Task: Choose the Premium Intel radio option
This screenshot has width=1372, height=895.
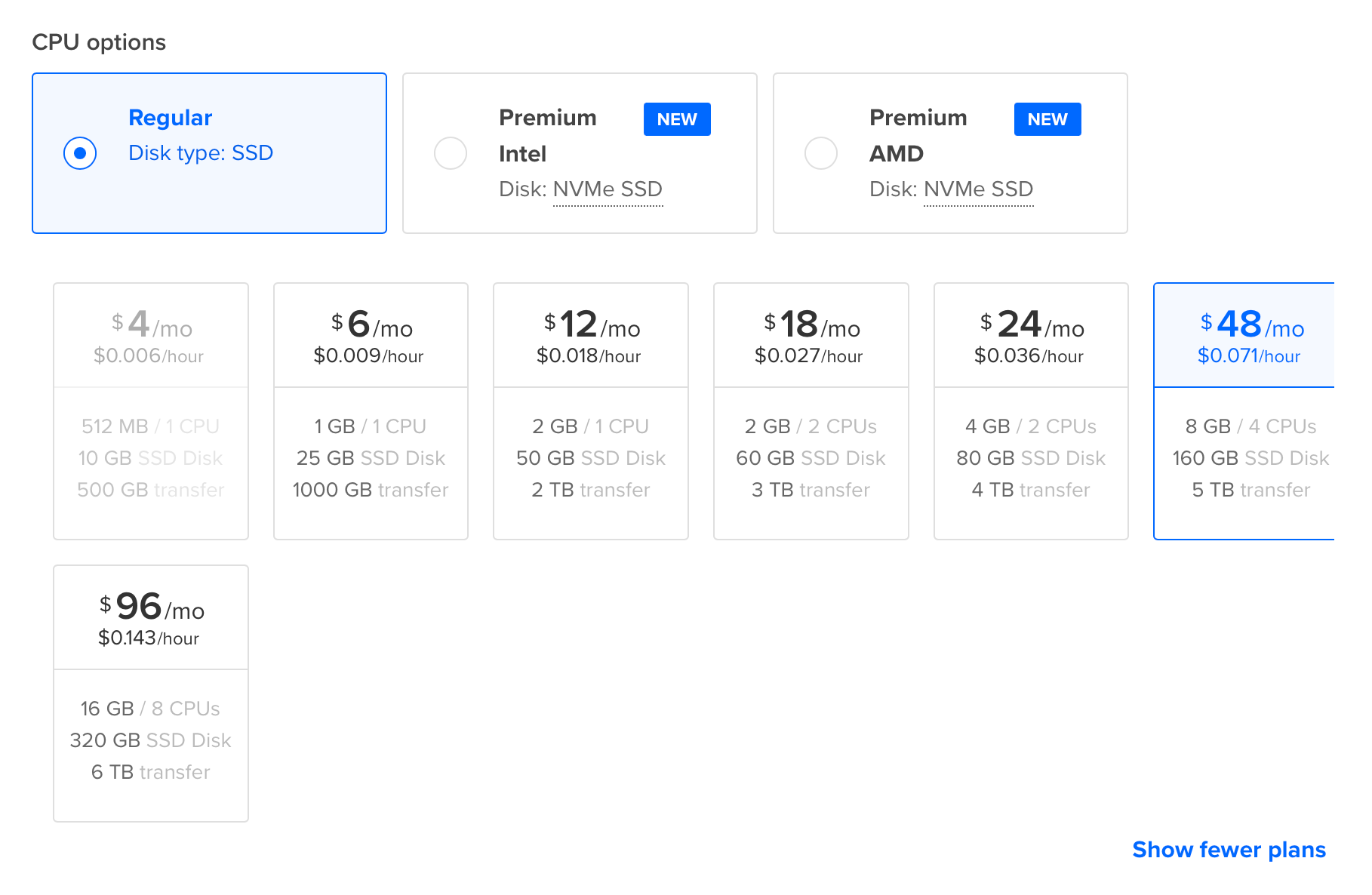Action: (x=451, y=153)
